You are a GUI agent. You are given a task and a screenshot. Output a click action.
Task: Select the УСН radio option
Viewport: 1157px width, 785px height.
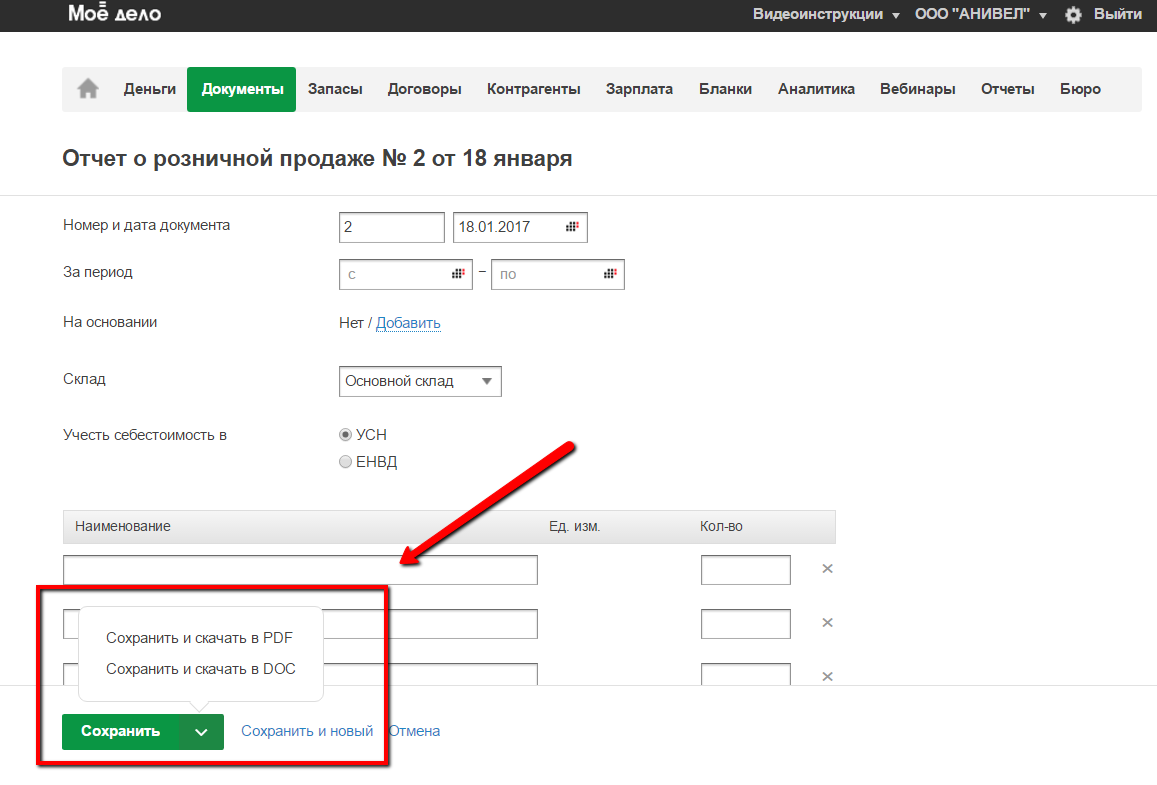pyautogui.click(x=346, y=435)
